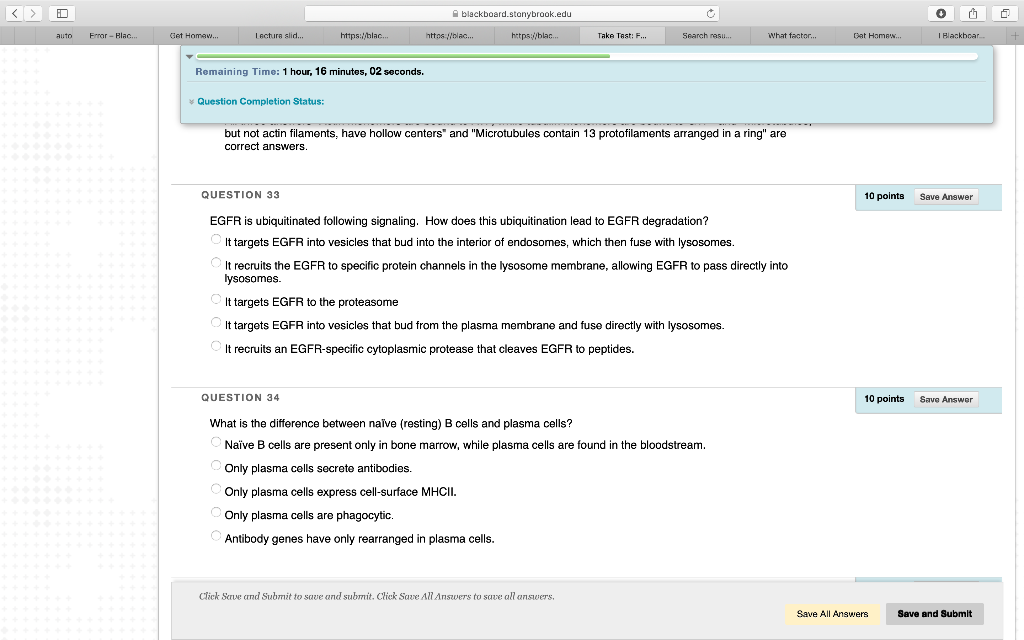Image resolution: width=1024 pixels, height=640 pixels.
Task: Click the Save and Submit button
Action: 934,613
